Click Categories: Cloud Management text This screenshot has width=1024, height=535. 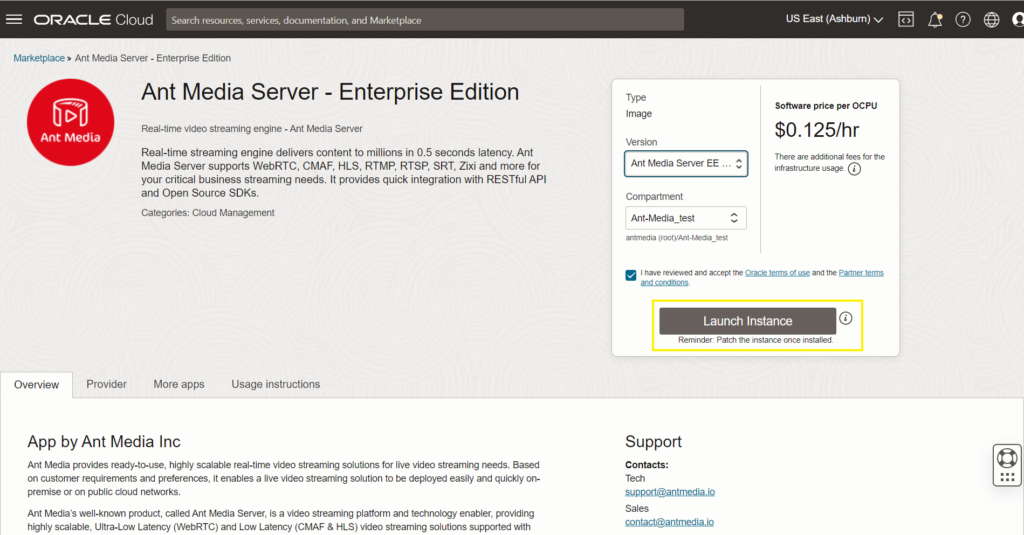208,213
